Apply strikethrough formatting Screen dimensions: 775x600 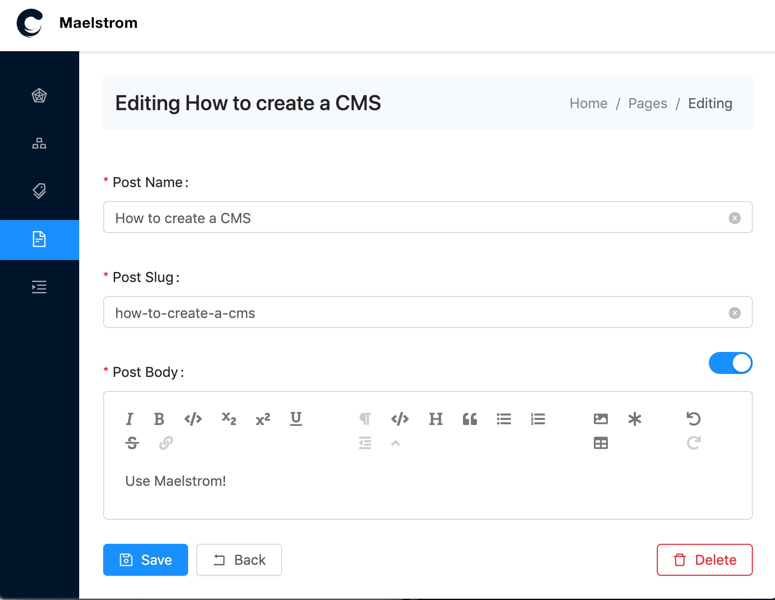tap(132, 443)
